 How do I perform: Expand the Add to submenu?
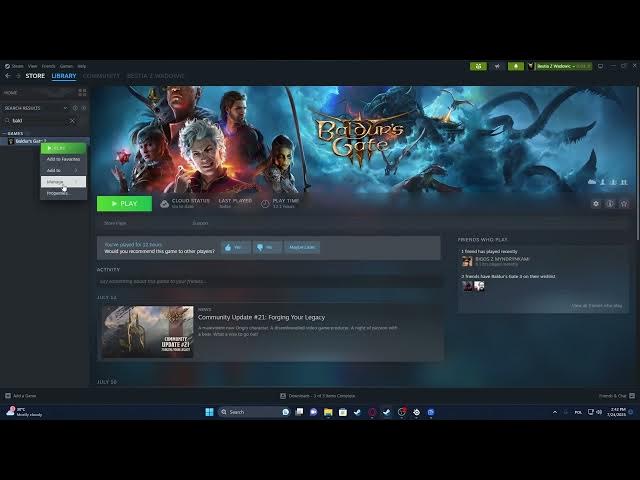pos(62,170)
